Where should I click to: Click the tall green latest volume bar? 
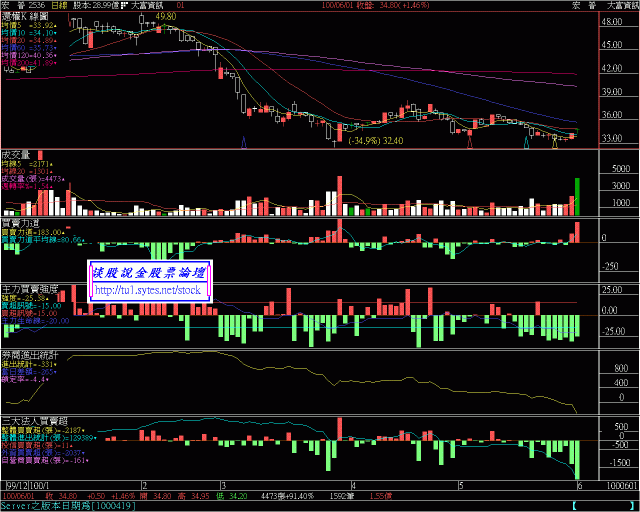pos(577,197)
